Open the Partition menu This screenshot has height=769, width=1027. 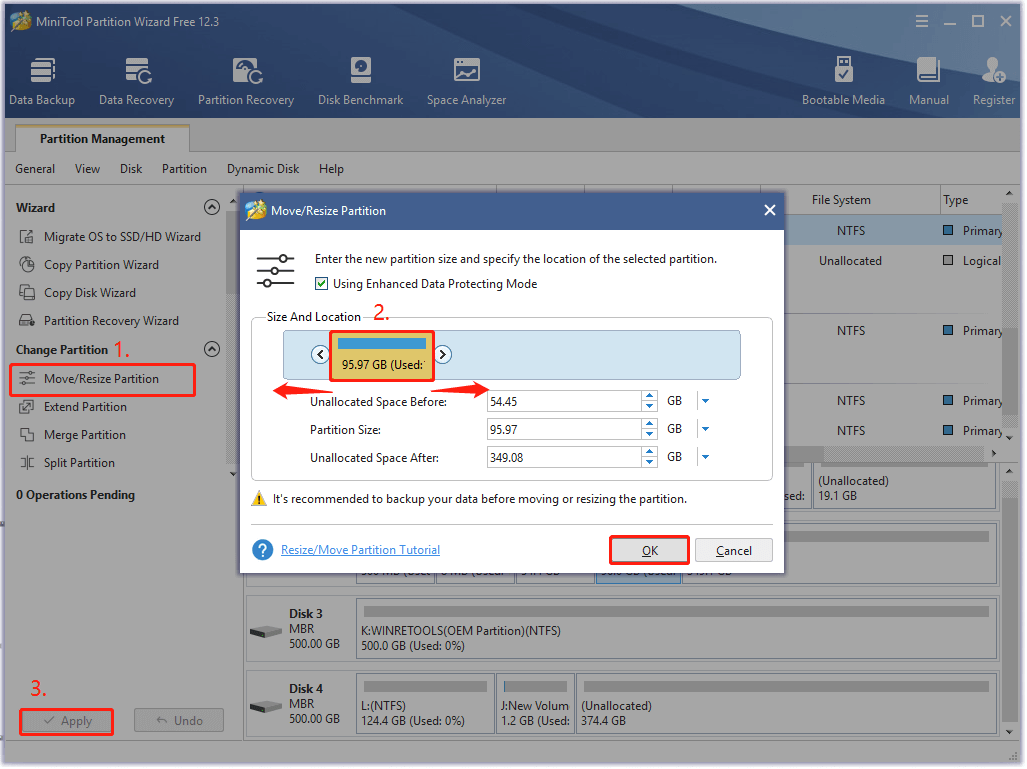184,169
